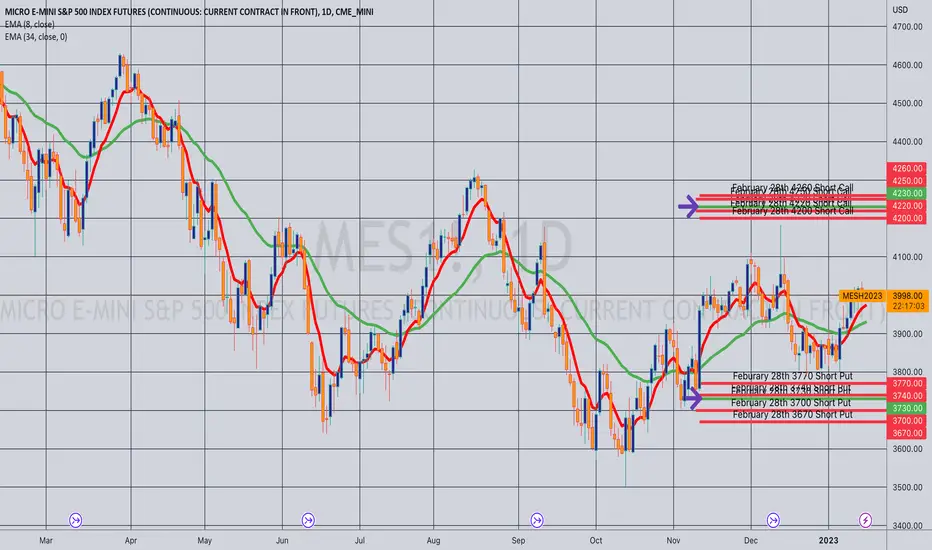Click the orange MESH2023 symbol label

point(862,296)
